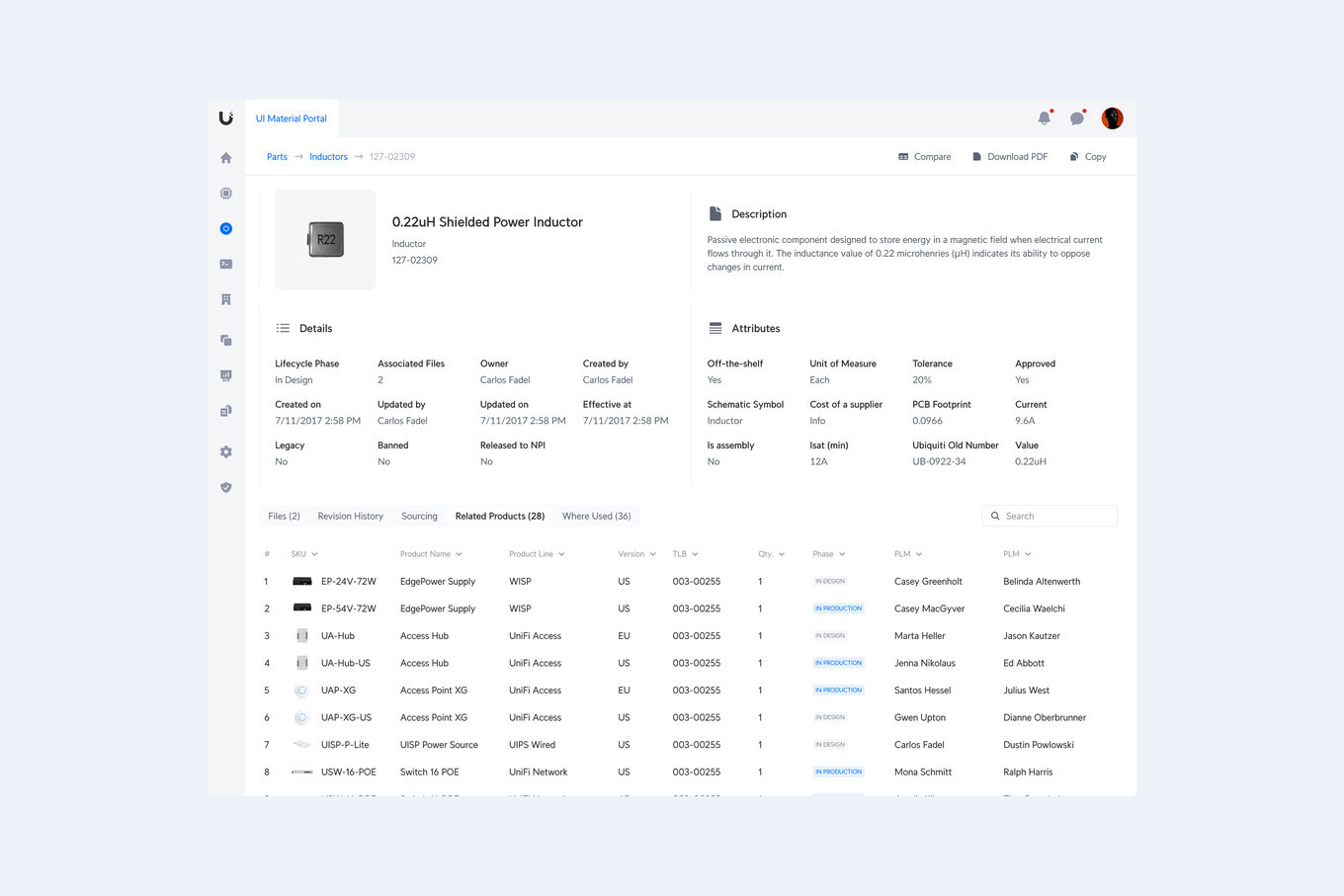Image resolution: width=1344 pixels, height=896 pixels.
Task: Open the stacked squares sidebar icon
Action: pos(226,340)
